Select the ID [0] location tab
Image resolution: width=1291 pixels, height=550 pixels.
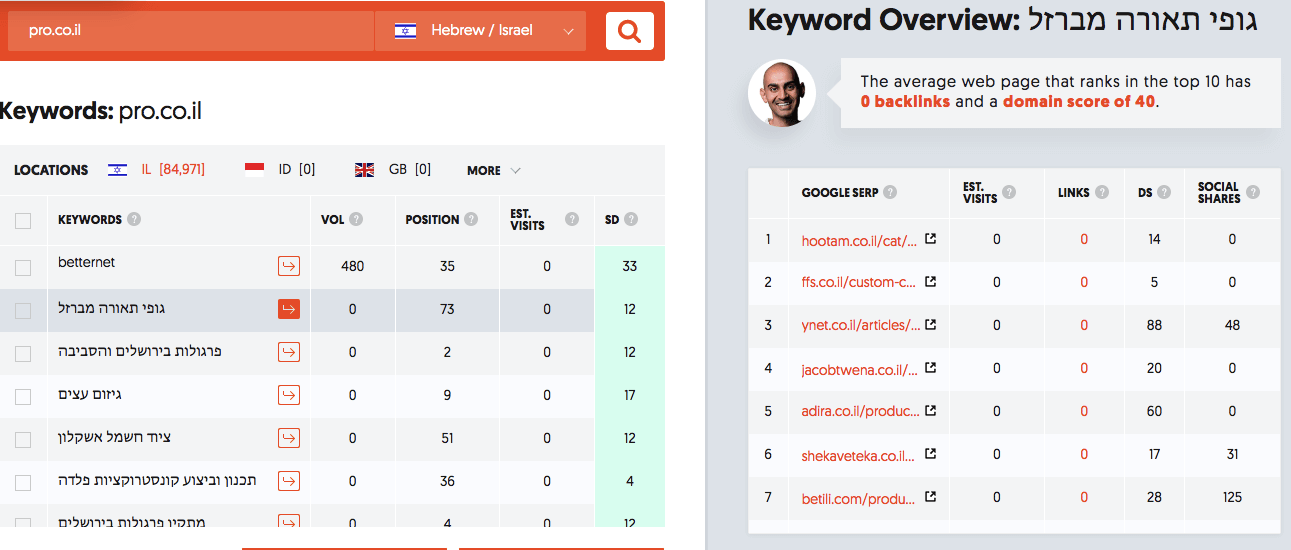pyautogui.click(x=280, y=169)
